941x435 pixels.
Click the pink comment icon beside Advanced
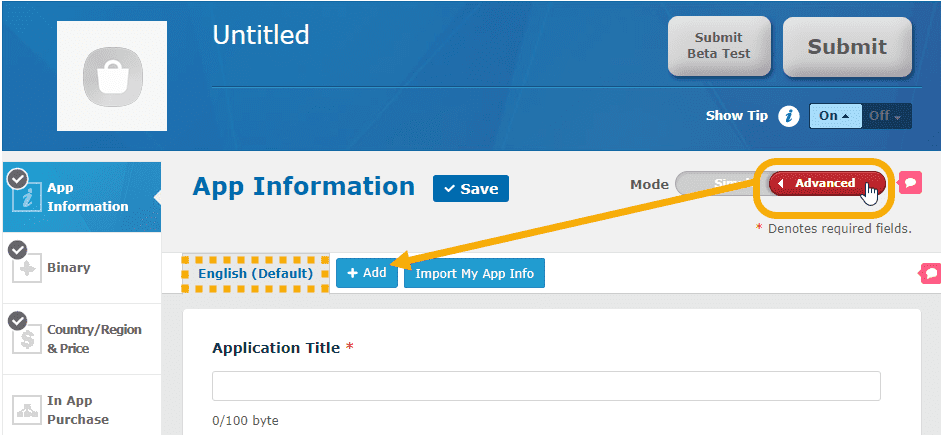910,182
